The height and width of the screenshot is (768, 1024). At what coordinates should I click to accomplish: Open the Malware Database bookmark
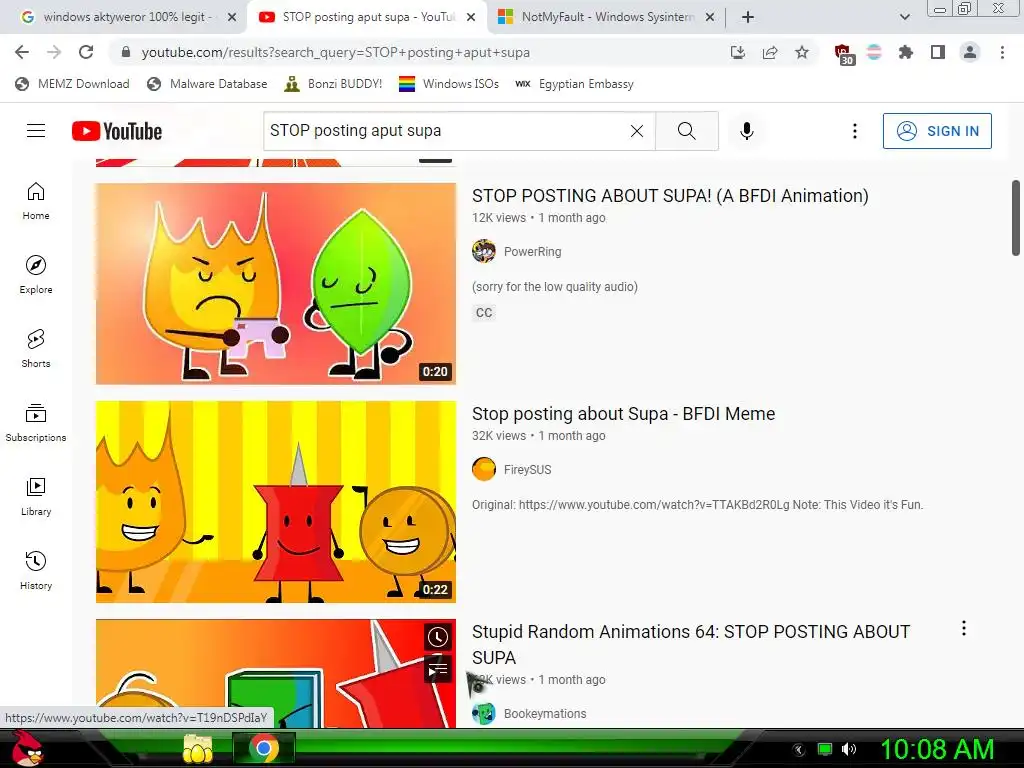click(208, 84)
